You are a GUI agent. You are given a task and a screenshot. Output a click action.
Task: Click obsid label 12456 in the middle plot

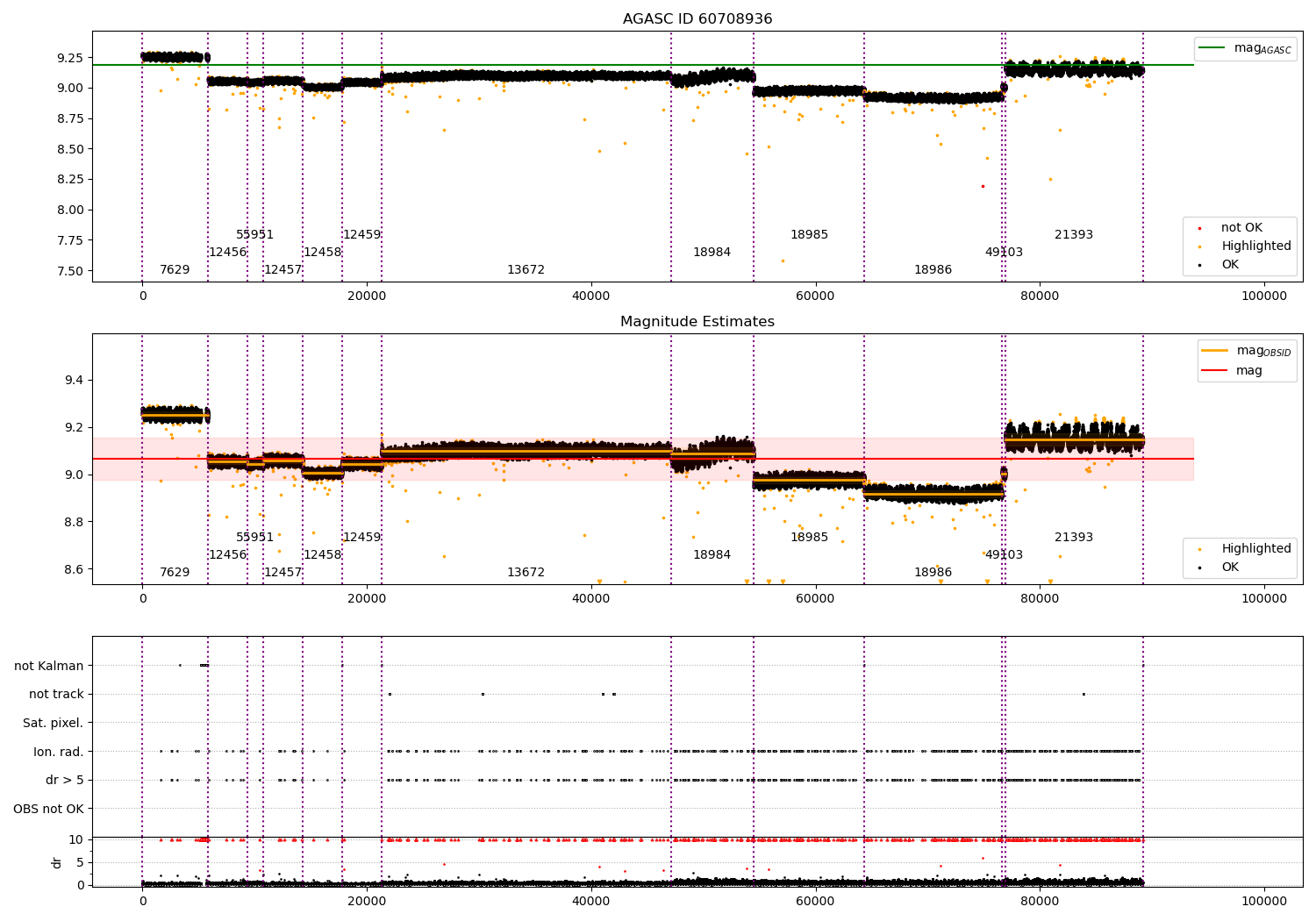[x=228, y=555]
